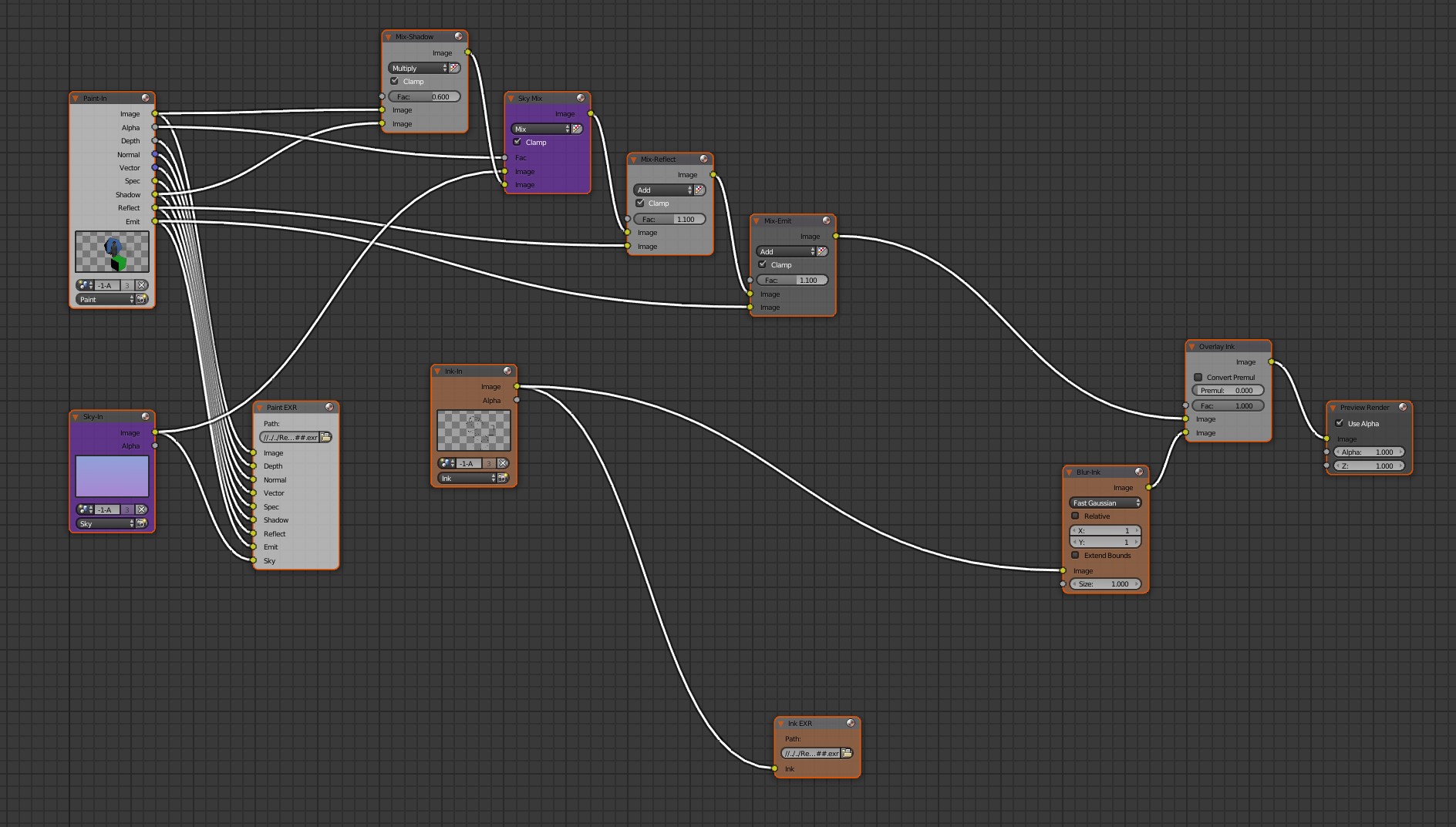Click Fac slider in Mix-Shadow node
Screen dimensions: 1456x827
click(x=424, y=96)
